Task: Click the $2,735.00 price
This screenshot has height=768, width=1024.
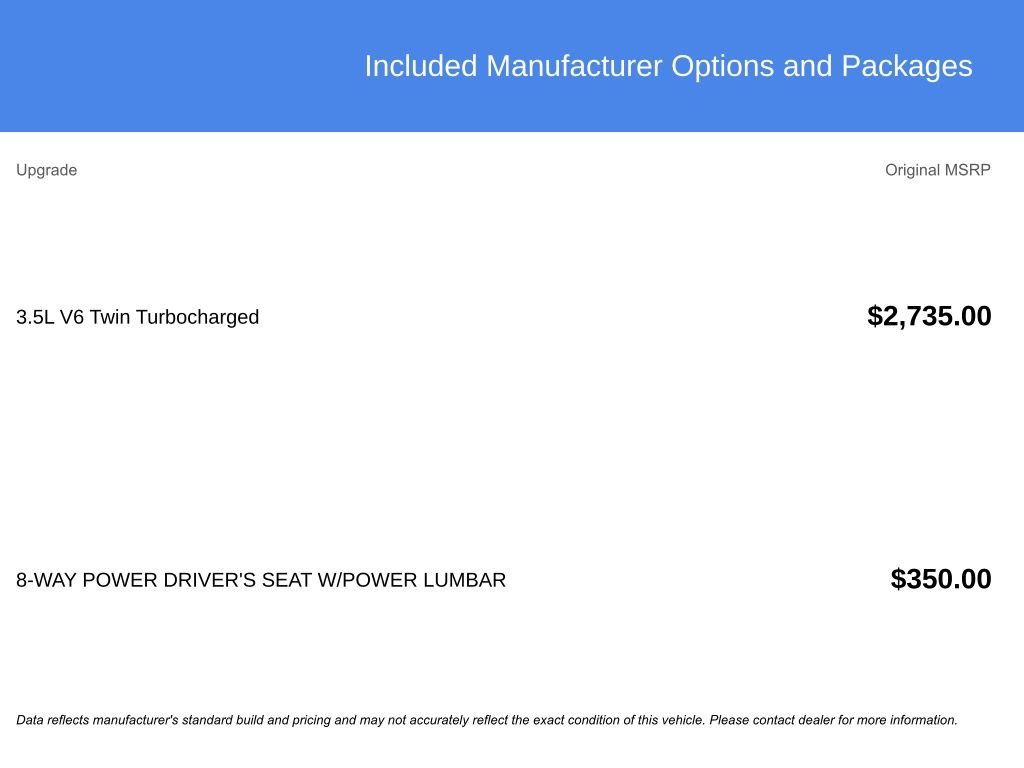Action: pyautogui.click(x=929, y=316)
